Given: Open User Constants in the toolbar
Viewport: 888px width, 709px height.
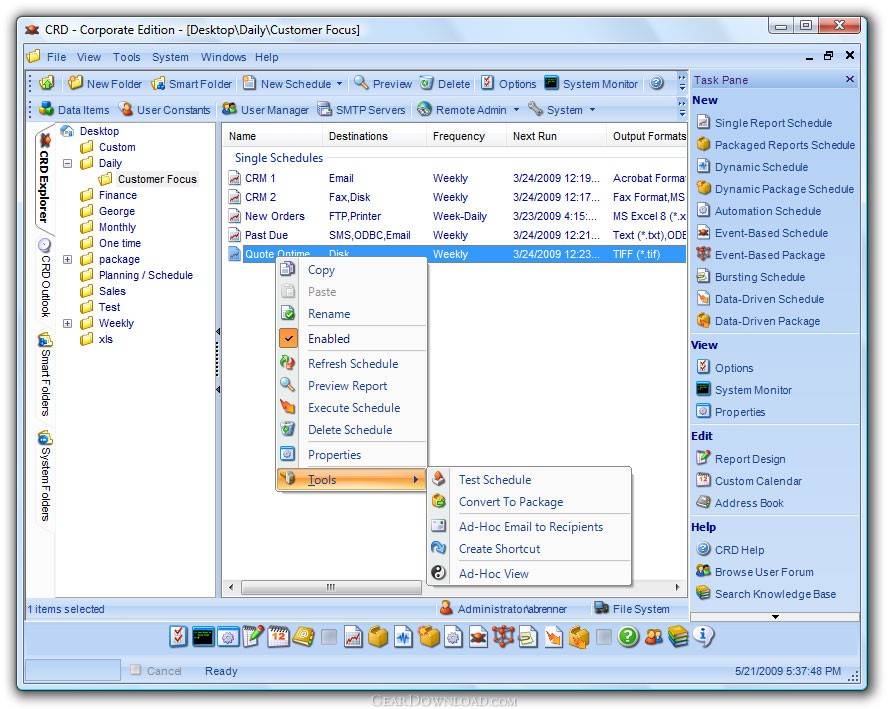Looking at the screenshot, I should [165, 109].
